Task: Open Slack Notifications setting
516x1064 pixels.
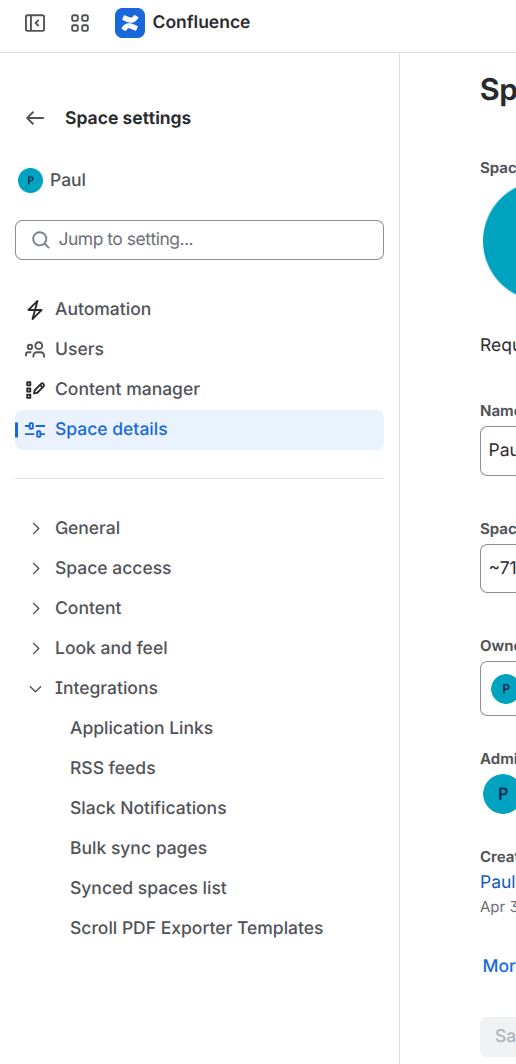Action: [x=148, y=808]
